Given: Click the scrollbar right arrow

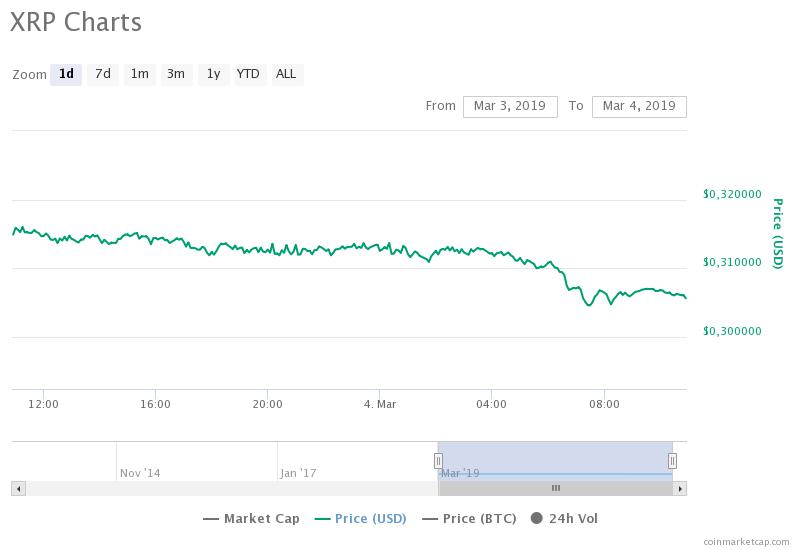Looking at the screenshot, I should (x=680, y=488).
